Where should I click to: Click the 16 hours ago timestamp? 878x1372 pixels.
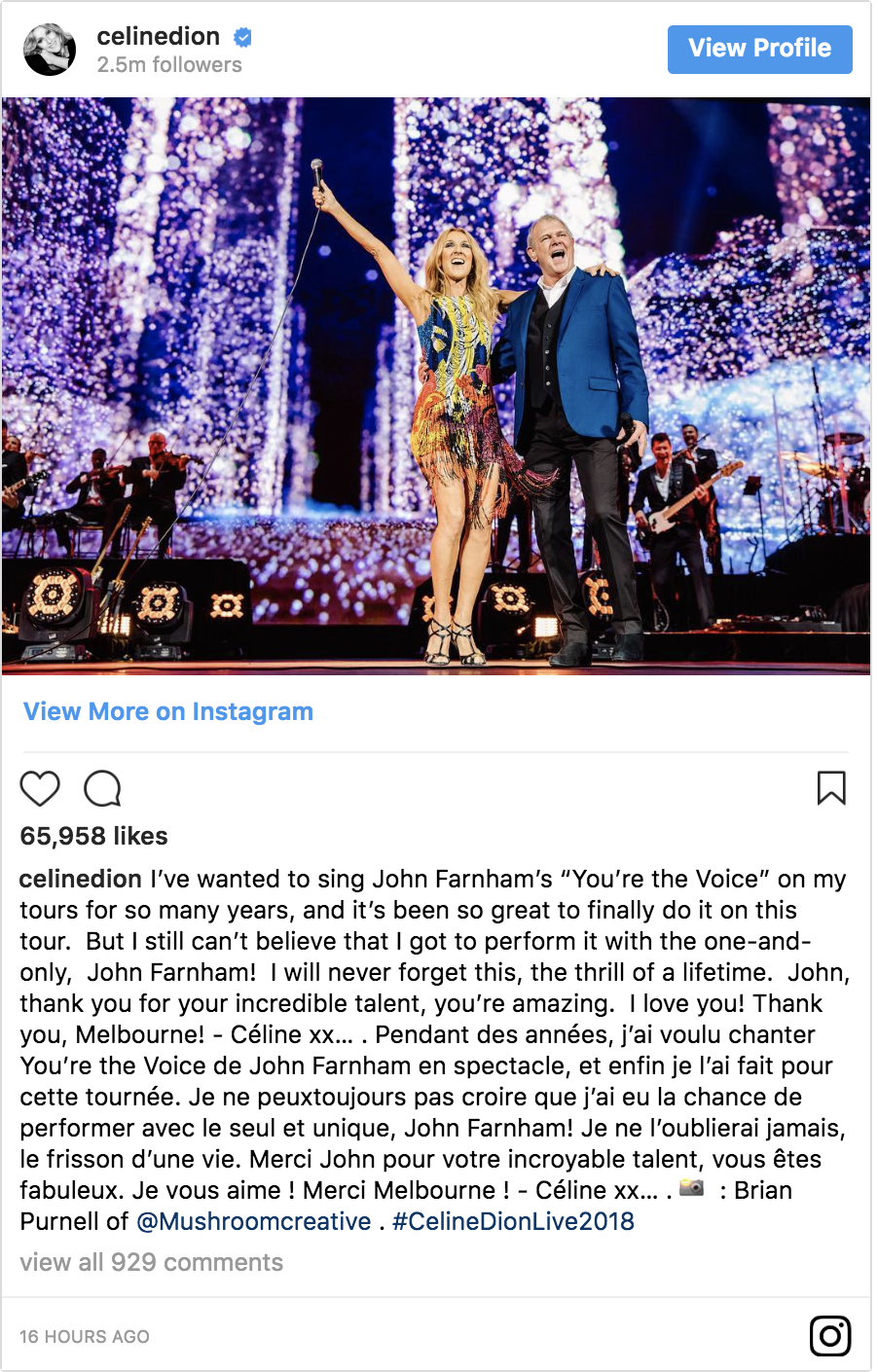click(x=85, y=1337)
